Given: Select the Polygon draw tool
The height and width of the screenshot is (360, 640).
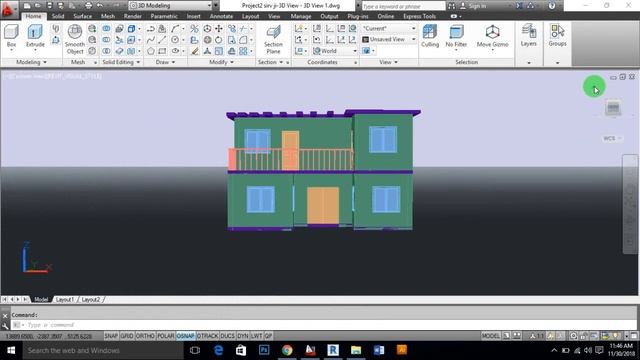Looking at the screenshot, I should pos(151,51).
